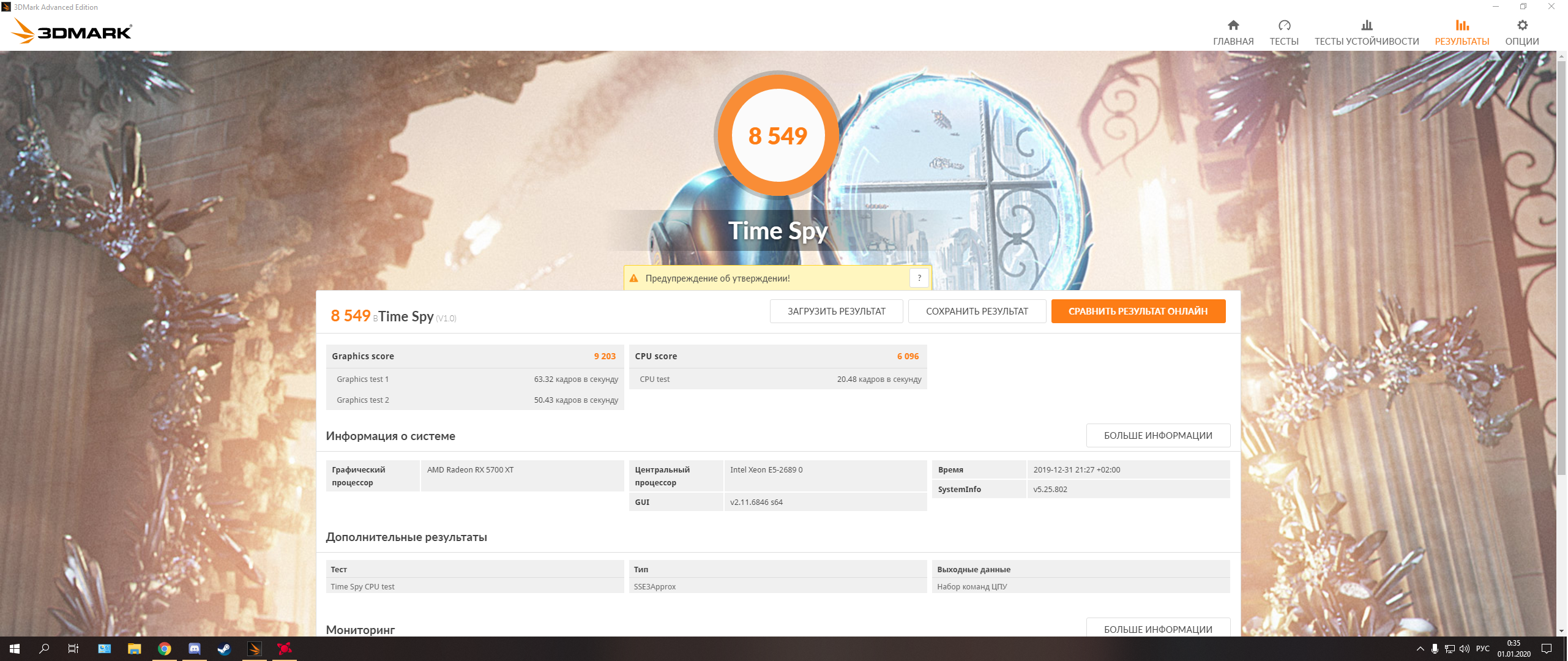
Task: Click the validation warning question mark button
Action: [919, 278]
